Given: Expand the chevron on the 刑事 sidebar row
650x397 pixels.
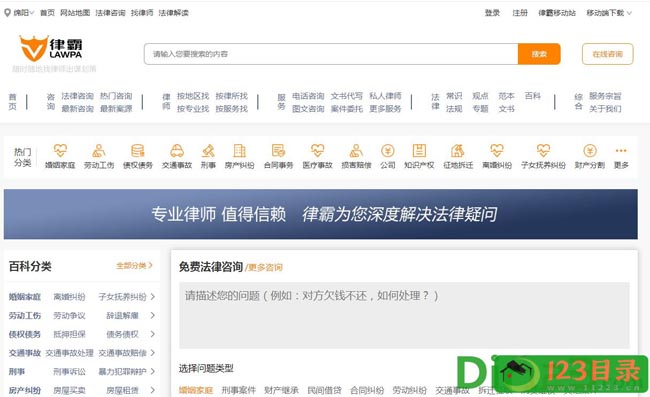Looking at the screenshot, I should click(x=153, y=371).
